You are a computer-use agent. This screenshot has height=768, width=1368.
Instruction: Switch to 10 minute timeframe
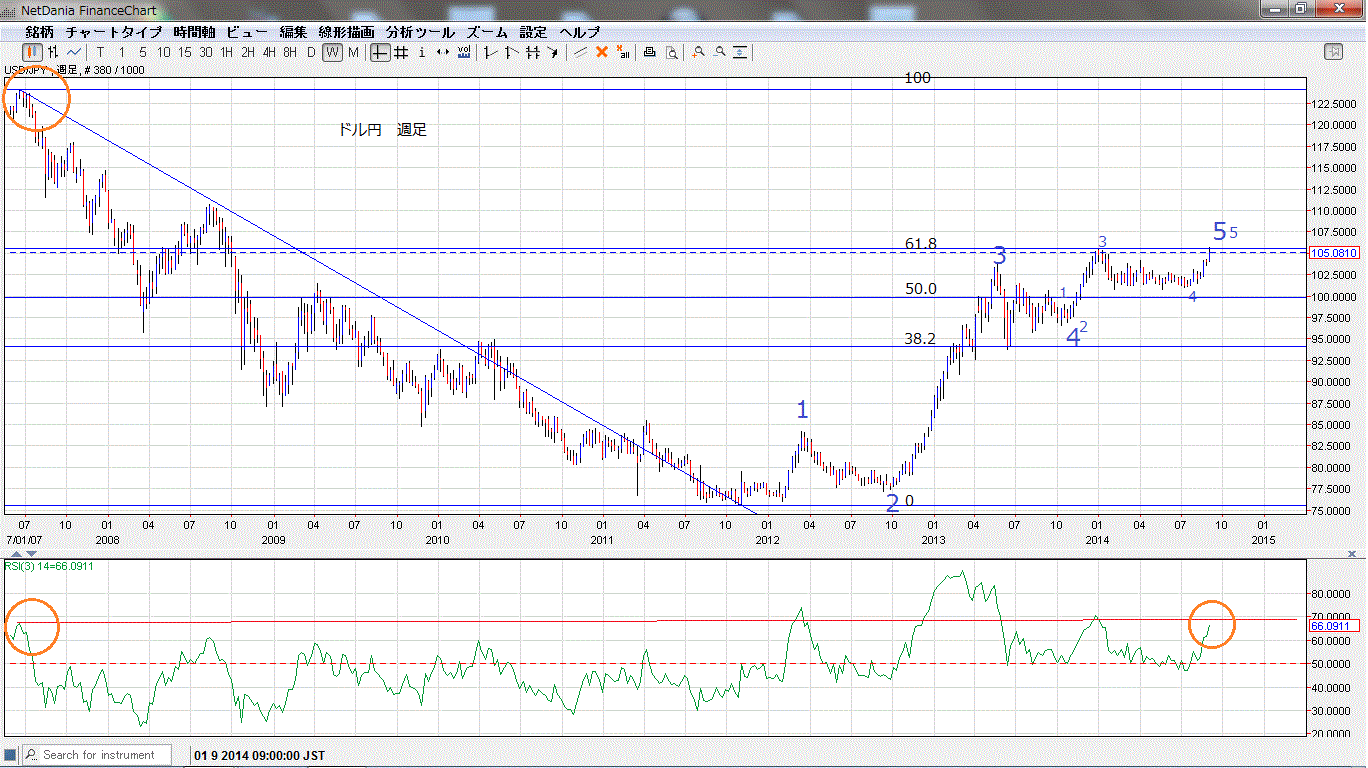click(164, 52)
